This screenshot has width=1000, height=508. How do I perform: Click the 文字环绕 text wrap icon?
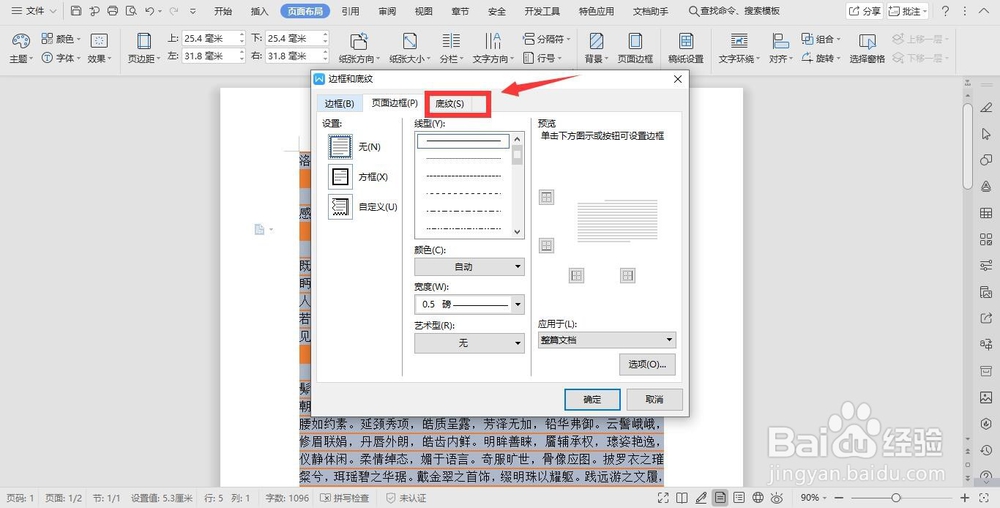(x=739, y=41)
